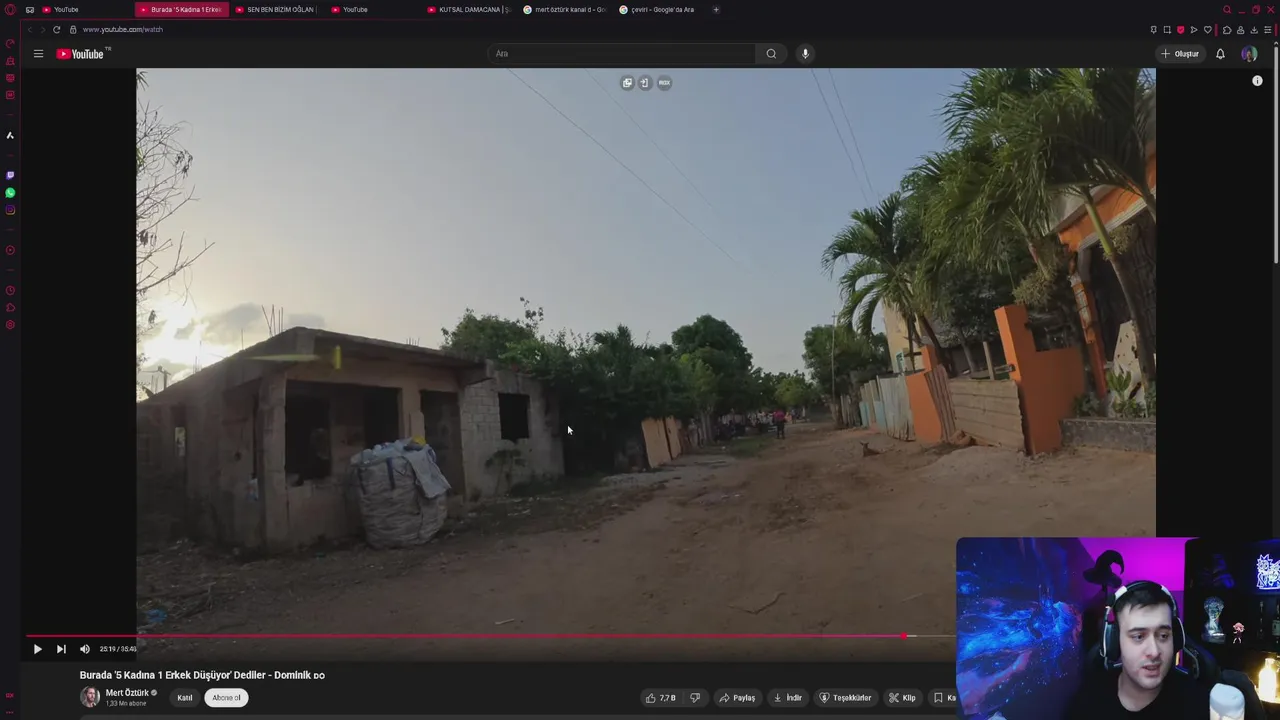The image size is (1280, 720).
Task: Click the magnifier search button
Action: click(x=771, y=54)
